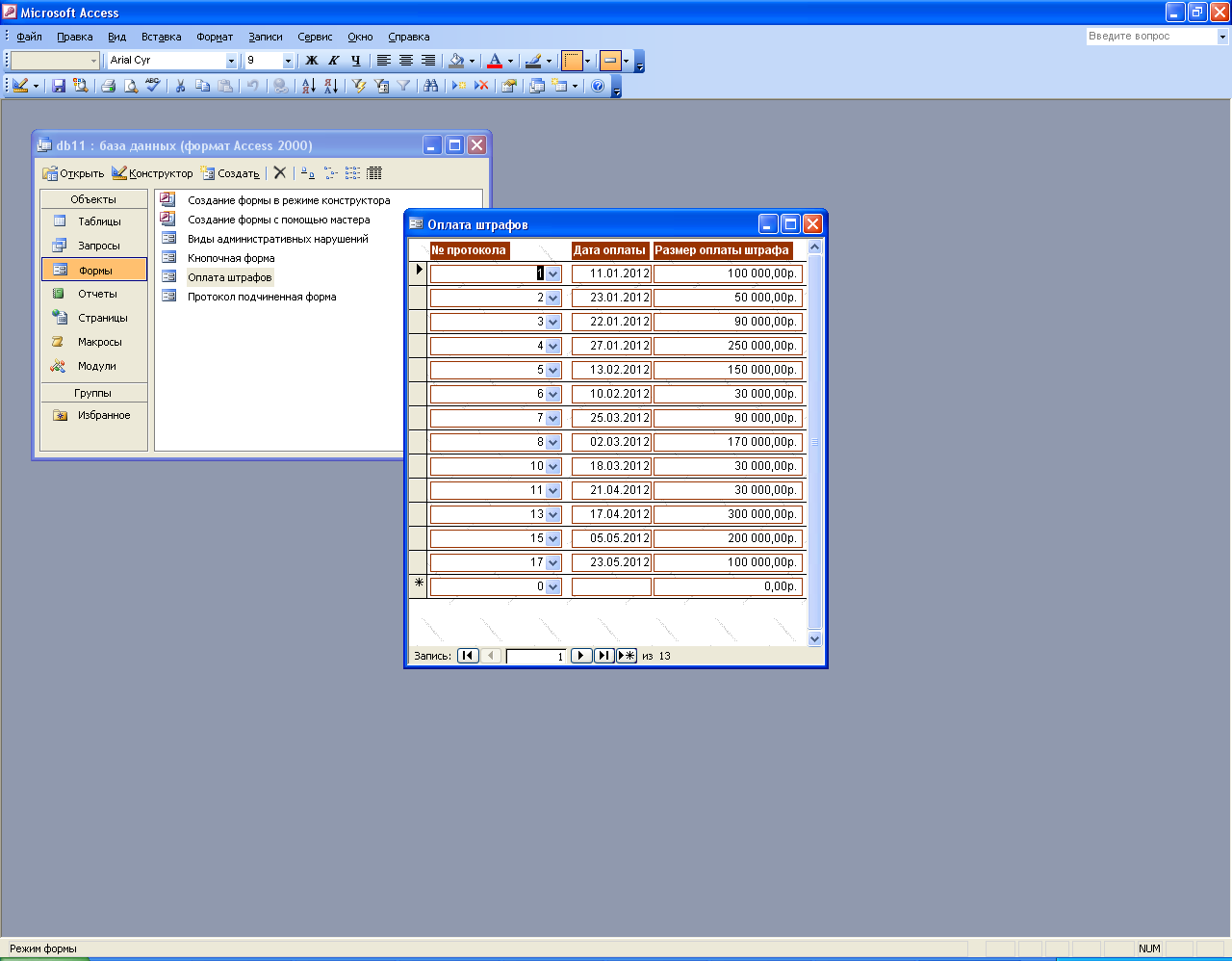Expand protocol dropdown in new record row

point(552,586)
